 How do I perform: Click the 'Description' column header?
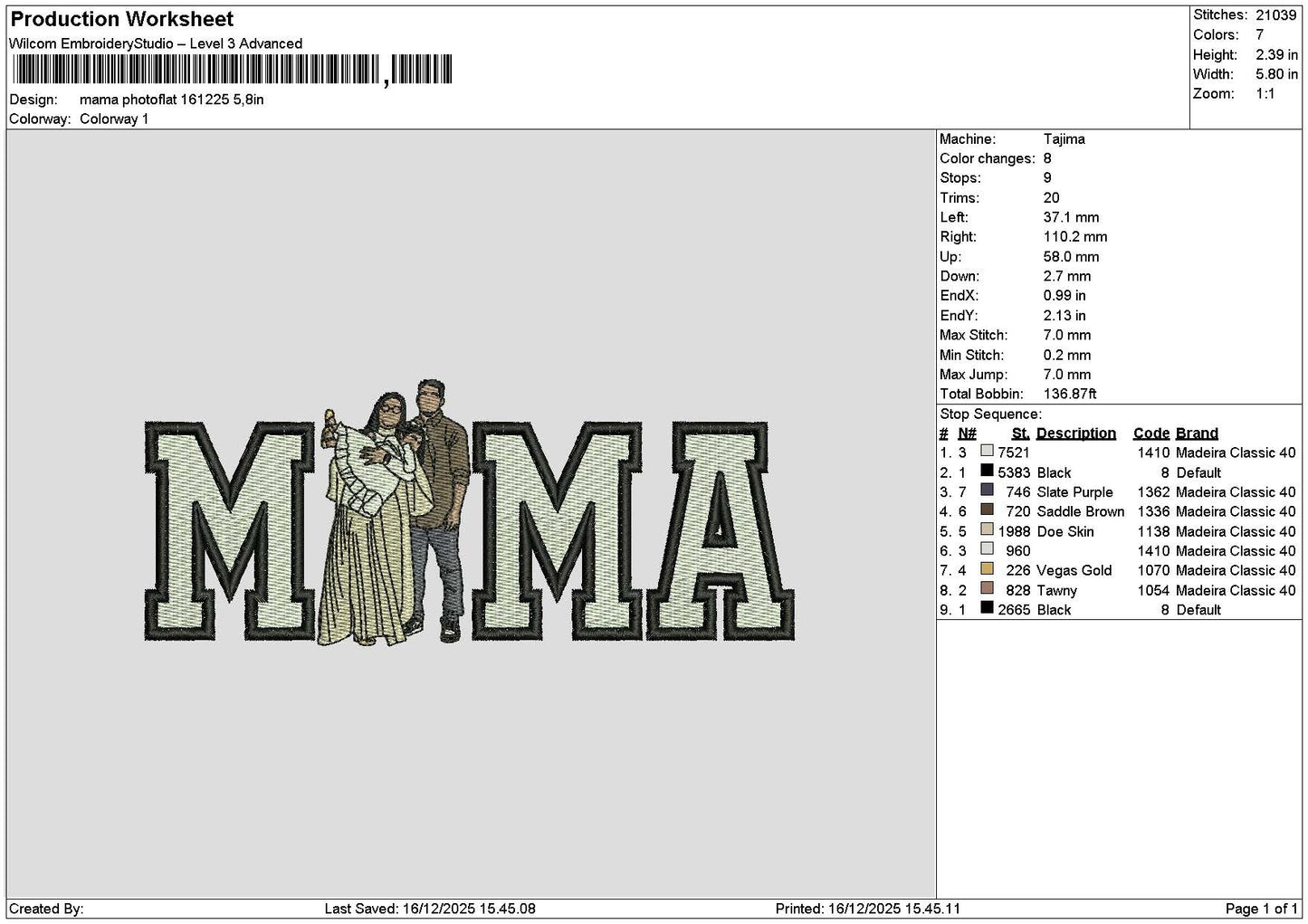coord(1076,433)
